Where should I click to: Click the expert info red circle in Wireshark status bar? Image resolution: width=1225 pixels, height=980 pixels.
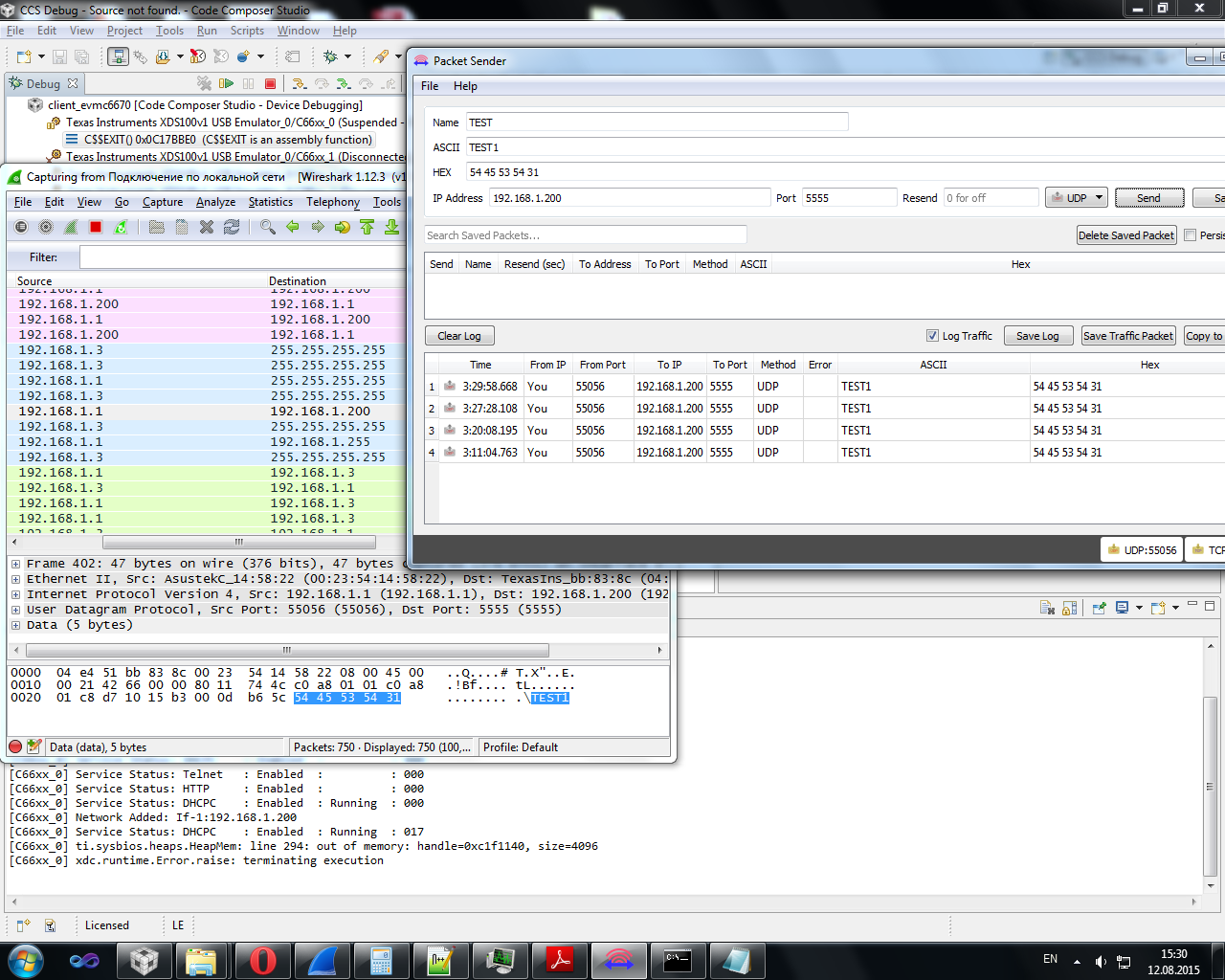pyautogui.click(x=15, y=746)
